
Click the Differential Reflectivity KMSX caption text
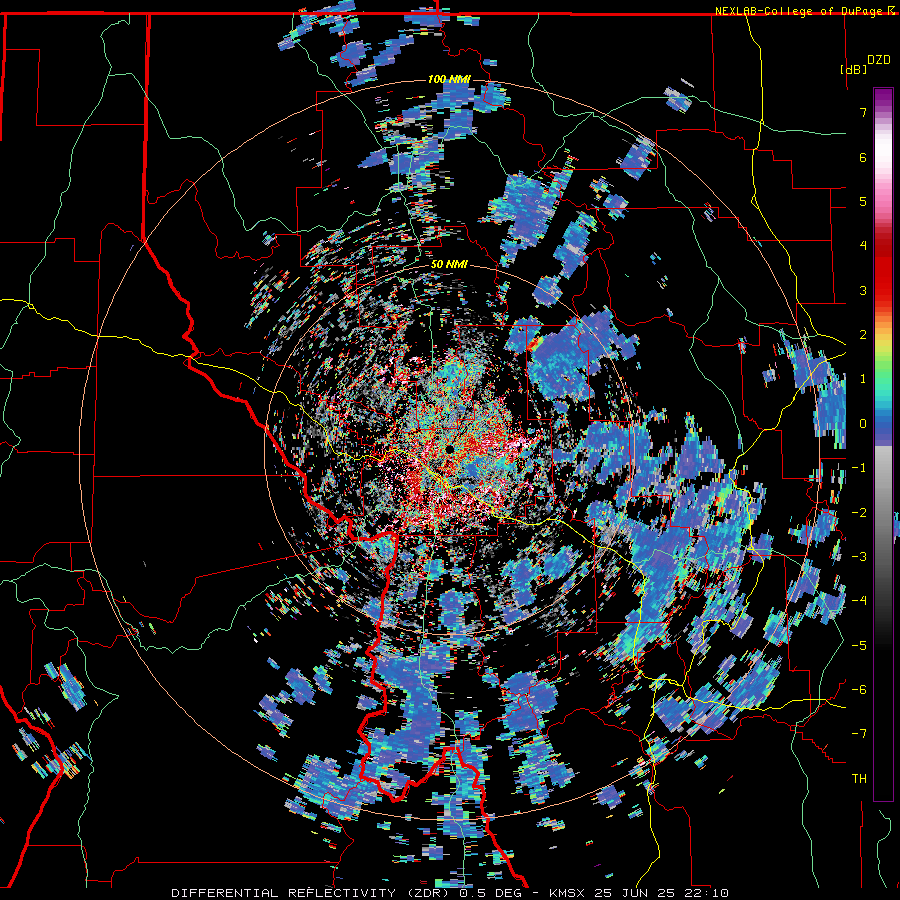(x=450, y=893)
